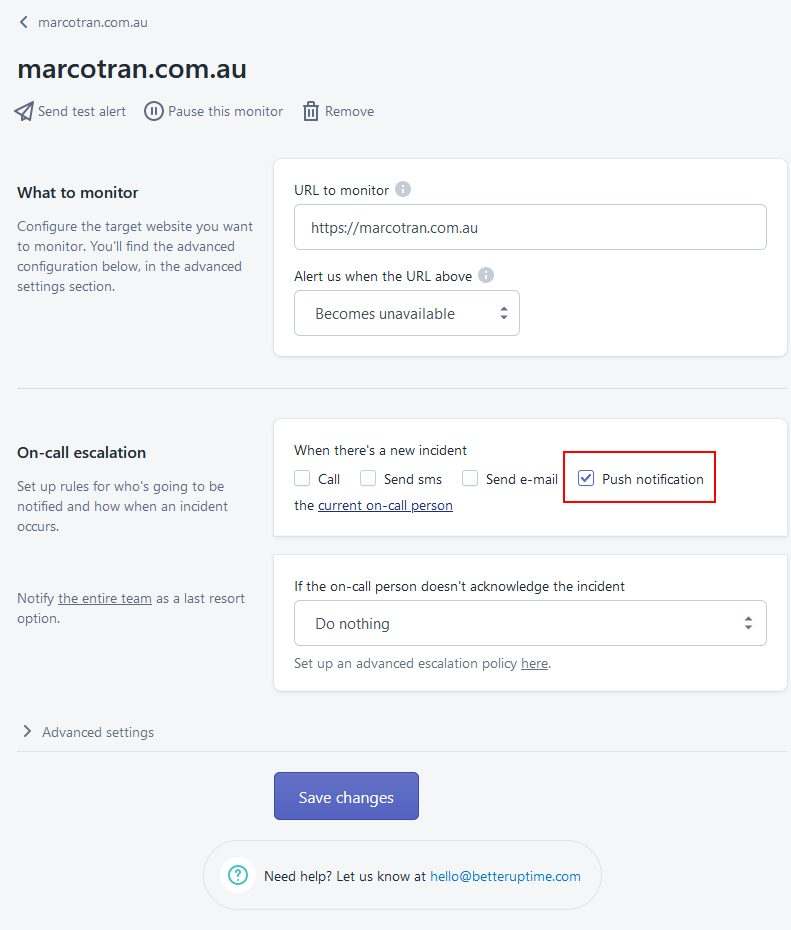Click the hello@betteruptime.com email link
This screenshot has height=930, width=791.
(505, 876)
